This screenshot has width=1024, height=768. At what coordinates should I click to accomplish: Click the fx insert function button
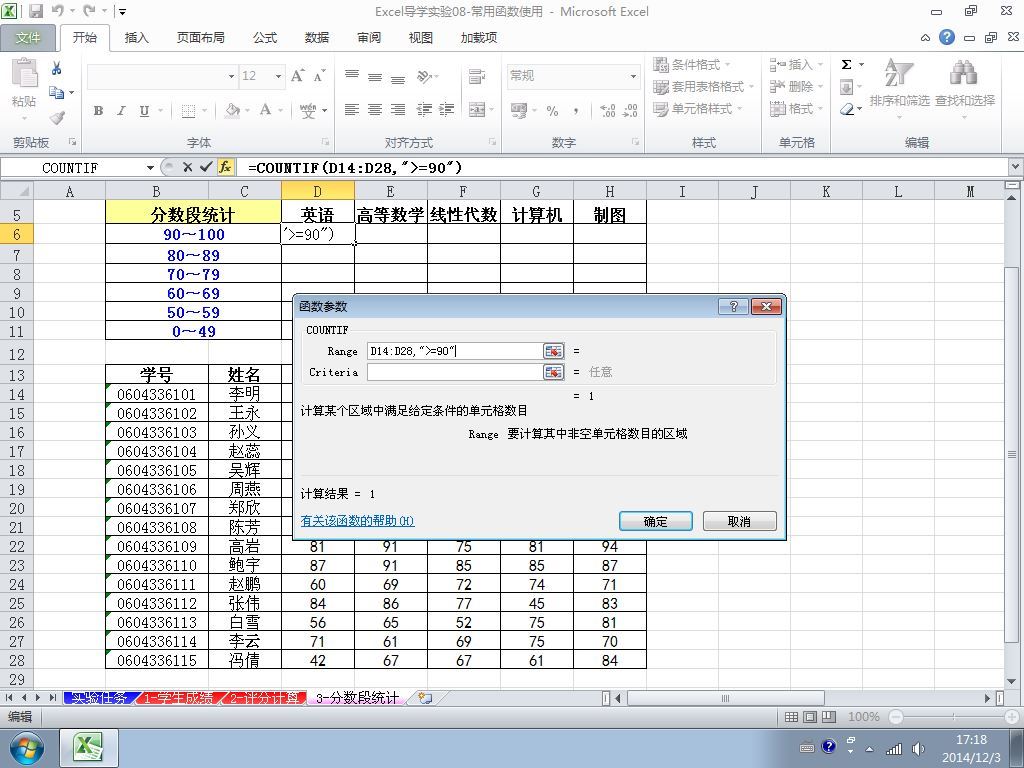225,168
